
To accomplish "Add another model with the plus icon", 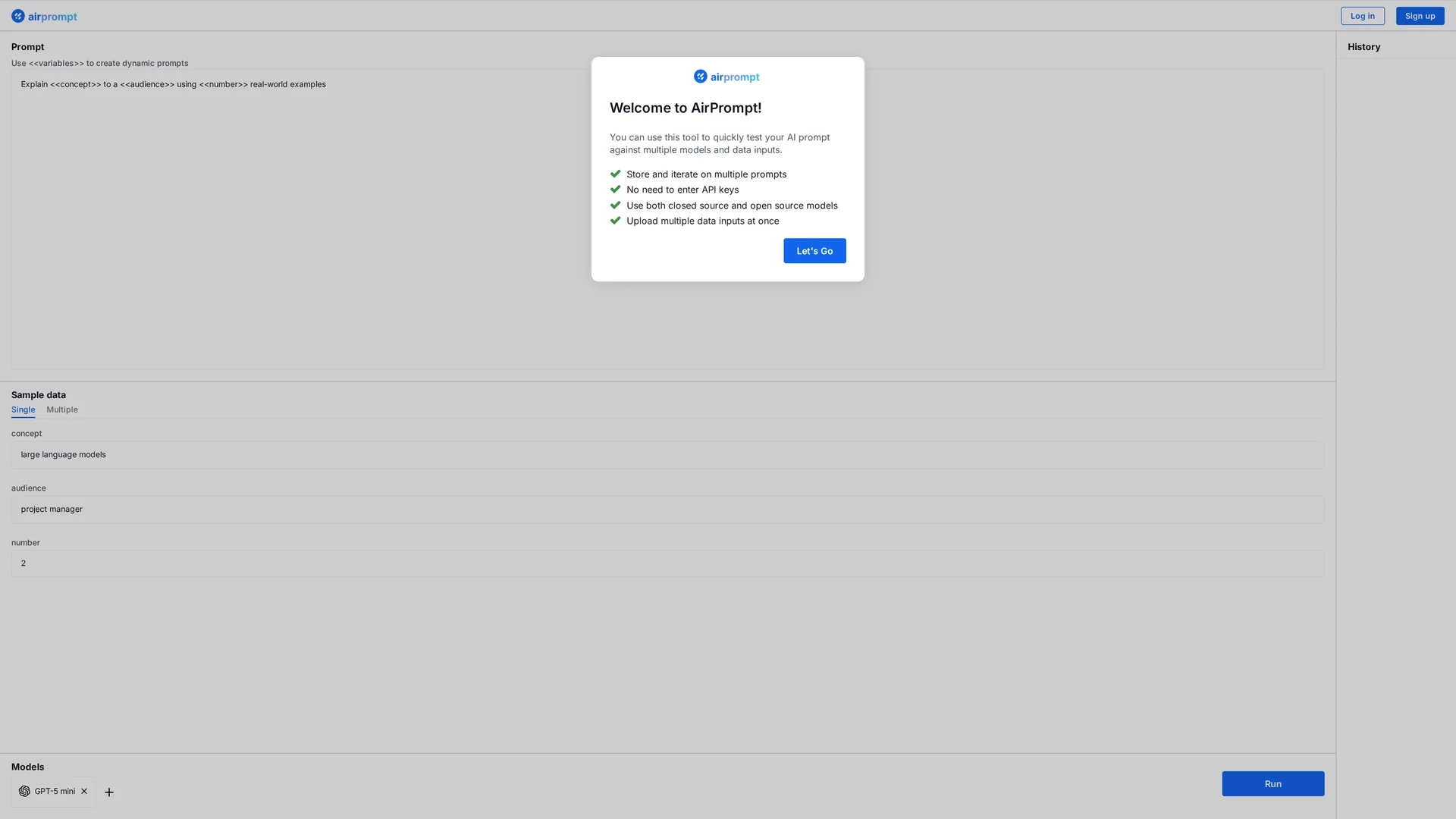I will click(x=109, y=792).
